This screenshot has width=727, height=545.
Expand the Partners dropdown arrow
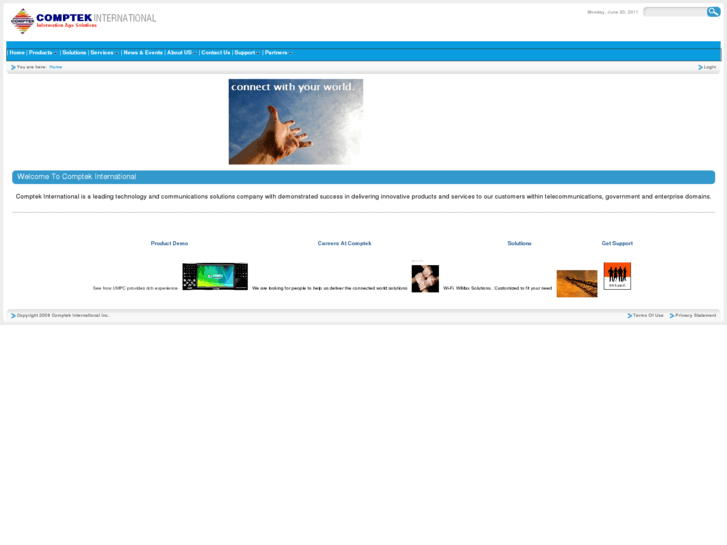(x=291, y=53)
